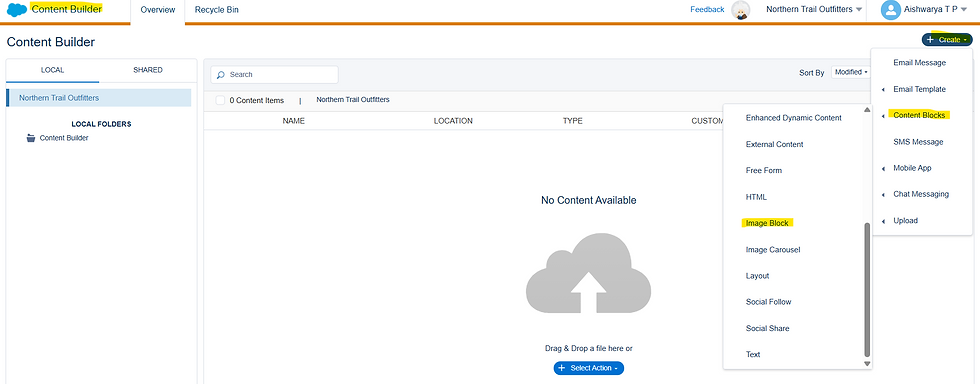Viewport: 980px width, 384px height.
Task: Select Social Share option
Action: (767, 328)
